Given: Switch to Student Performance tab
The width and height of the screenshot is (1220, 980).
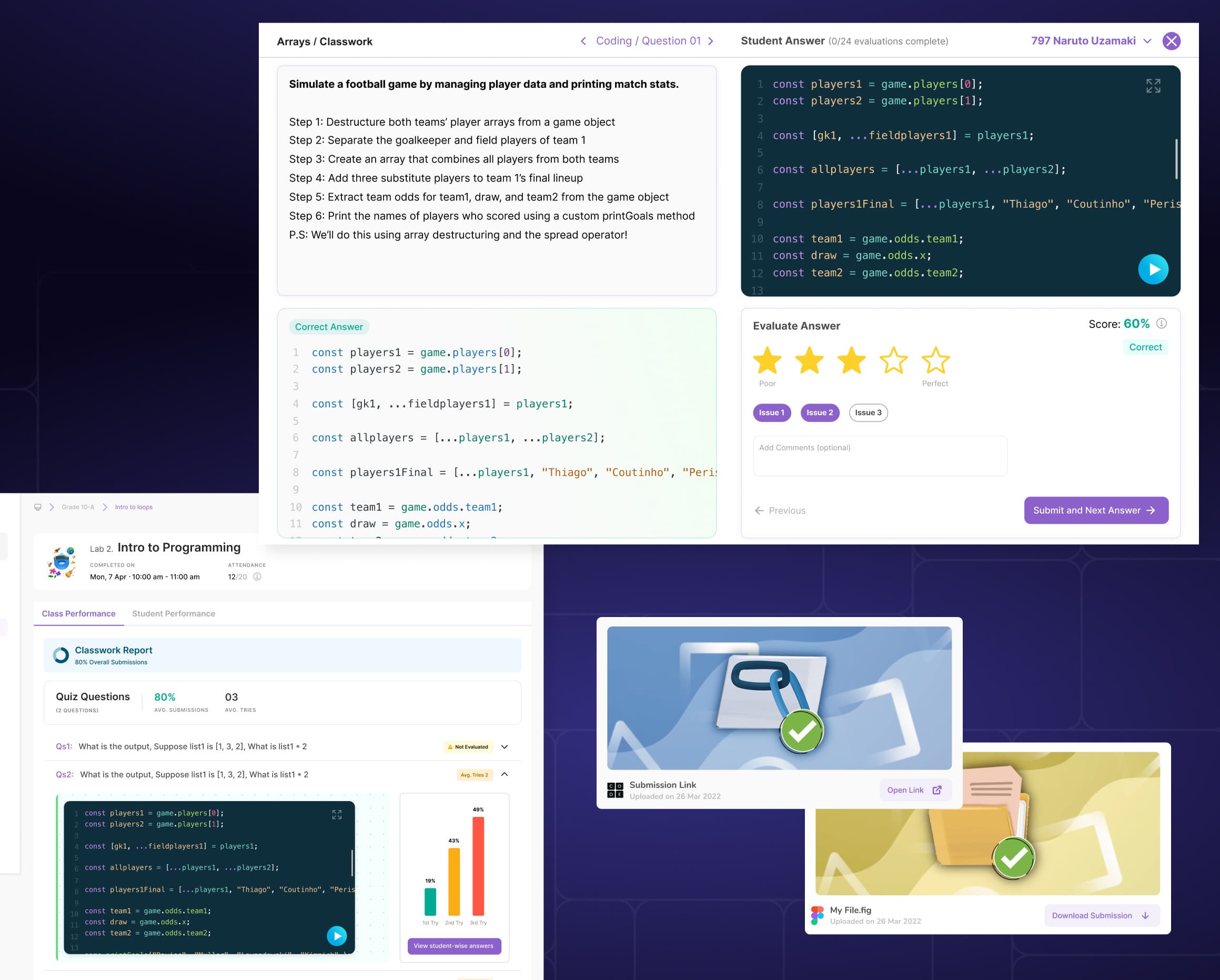Looking at the screenshot, I should 173,613.
